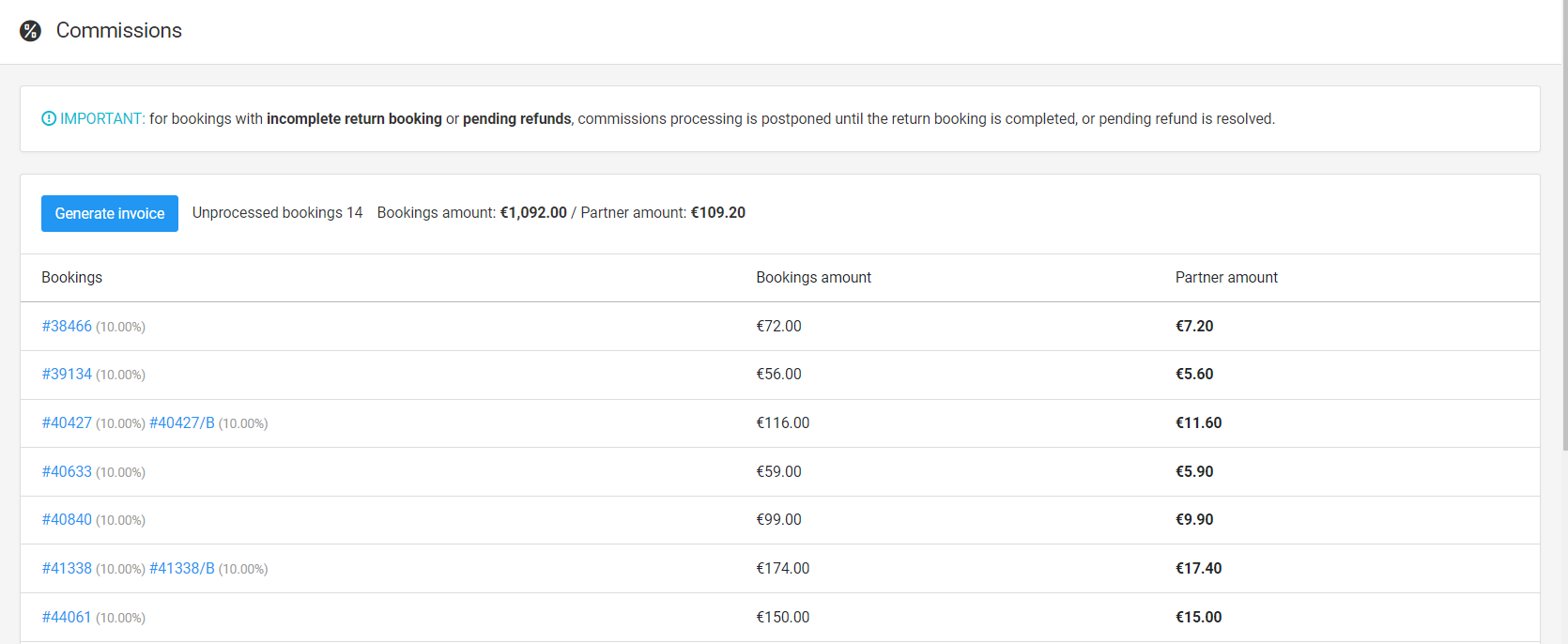Click the €1,092.00 total bookings amount
Viewport: 1568px width, 644px height.
click(x=533, y=212)
